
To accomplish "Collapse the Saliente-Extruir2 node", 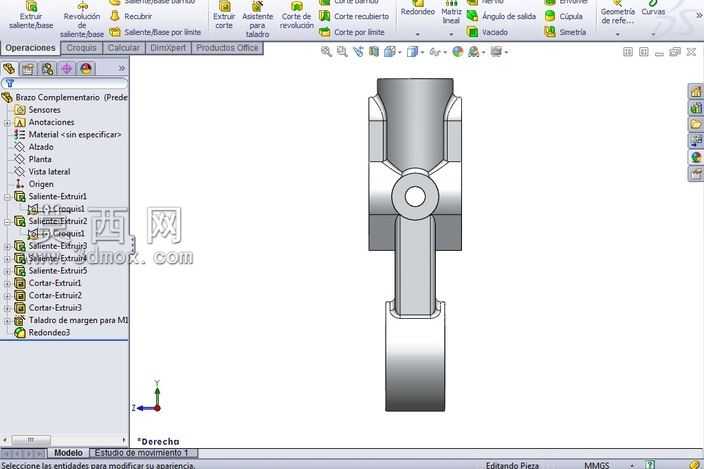I will pos(7,222).
